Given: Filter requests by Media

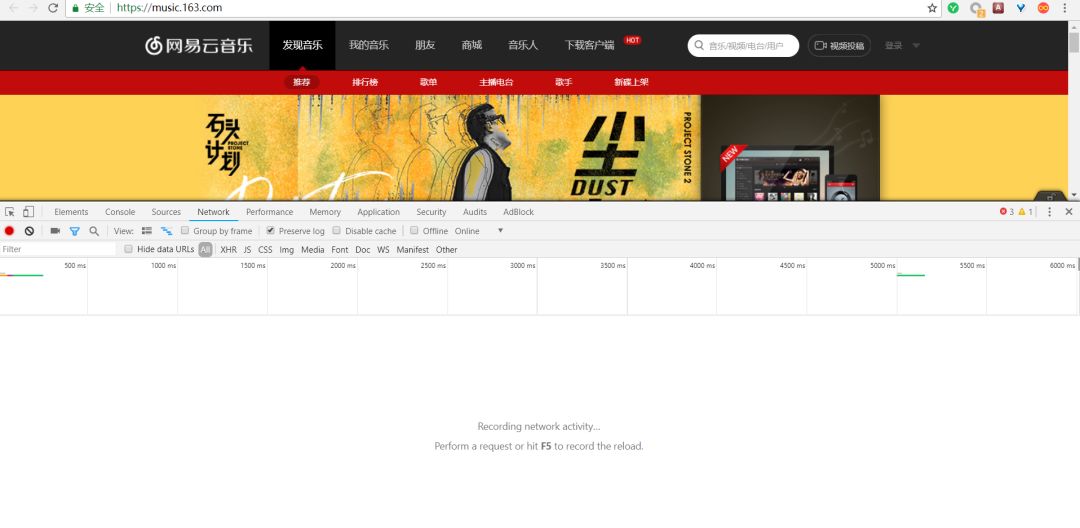Looking at the screenshot, I should [x=313, y=250].
